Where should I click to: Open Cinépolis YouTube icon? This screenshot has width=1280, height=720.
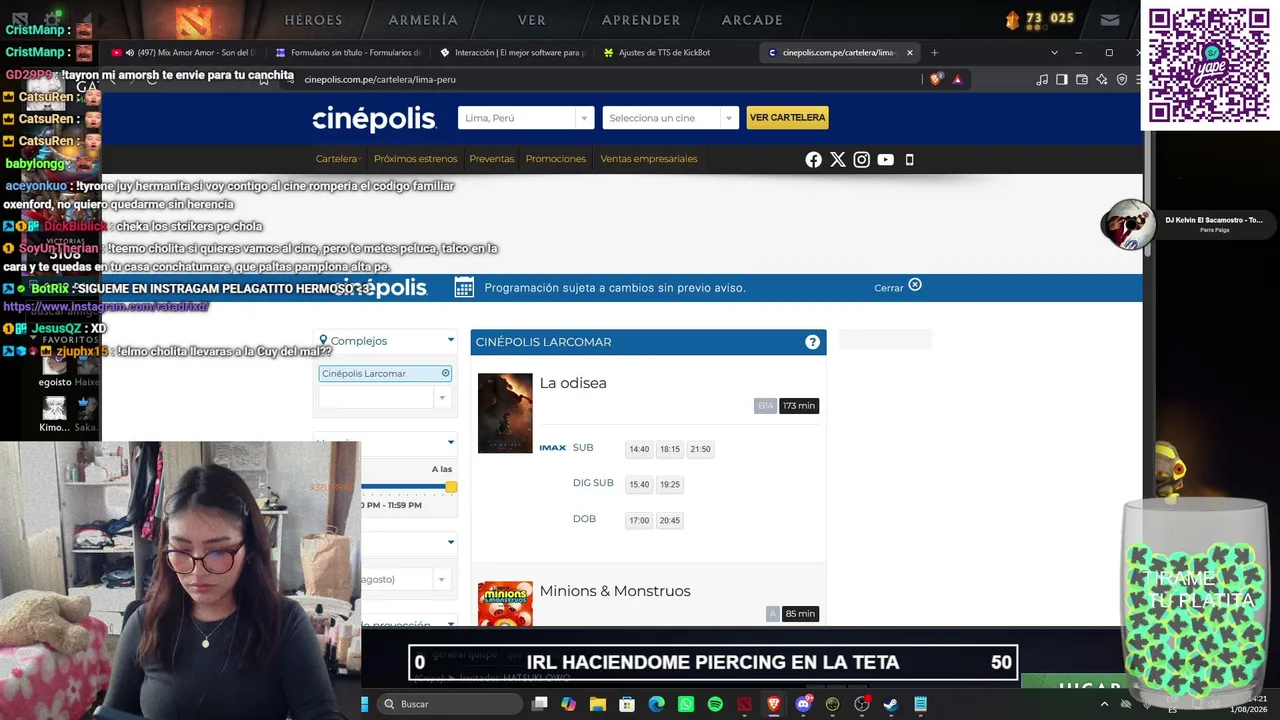[885, 159]
